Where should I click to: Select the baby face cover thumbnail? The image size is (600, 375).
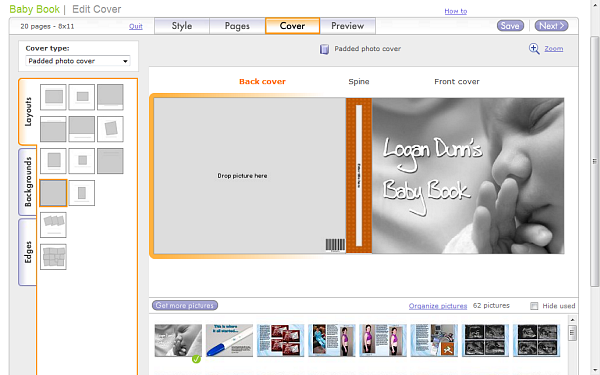pyautogui.click(x=178, y=341)
